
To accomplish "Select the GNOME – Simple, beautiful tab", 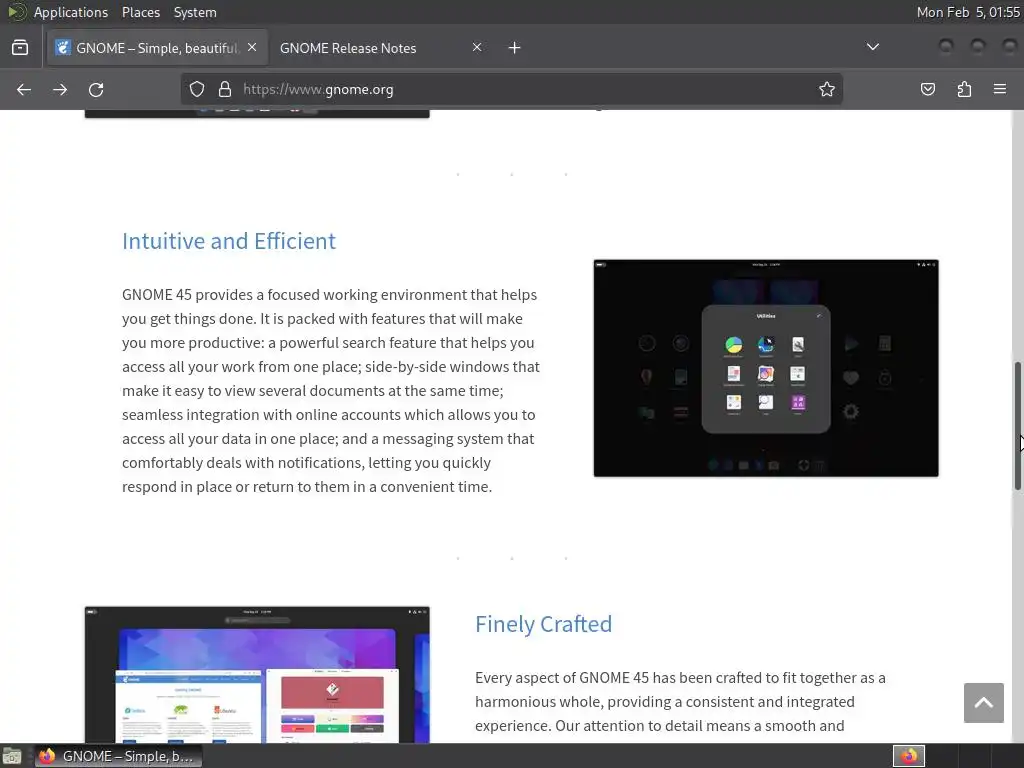I will [x=157, y=48].
